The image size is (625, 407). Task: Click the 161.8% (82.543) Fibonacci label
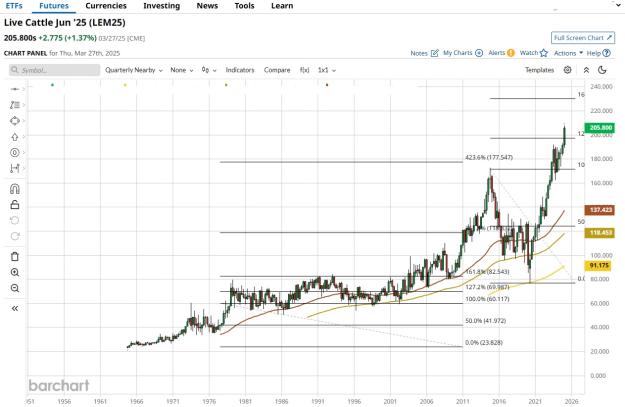487,272
